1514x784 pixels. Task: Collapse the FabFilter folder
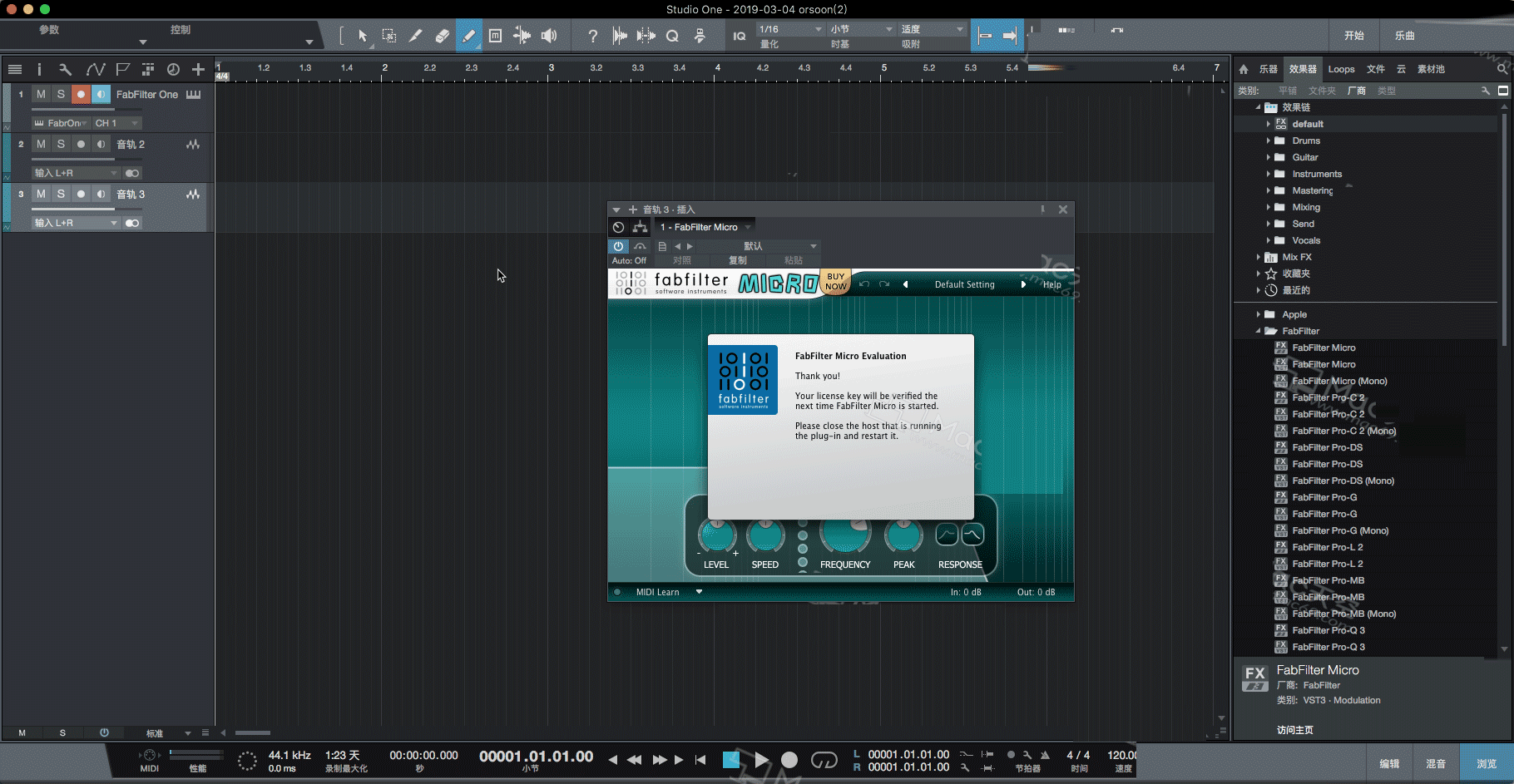coord(1258,331)
